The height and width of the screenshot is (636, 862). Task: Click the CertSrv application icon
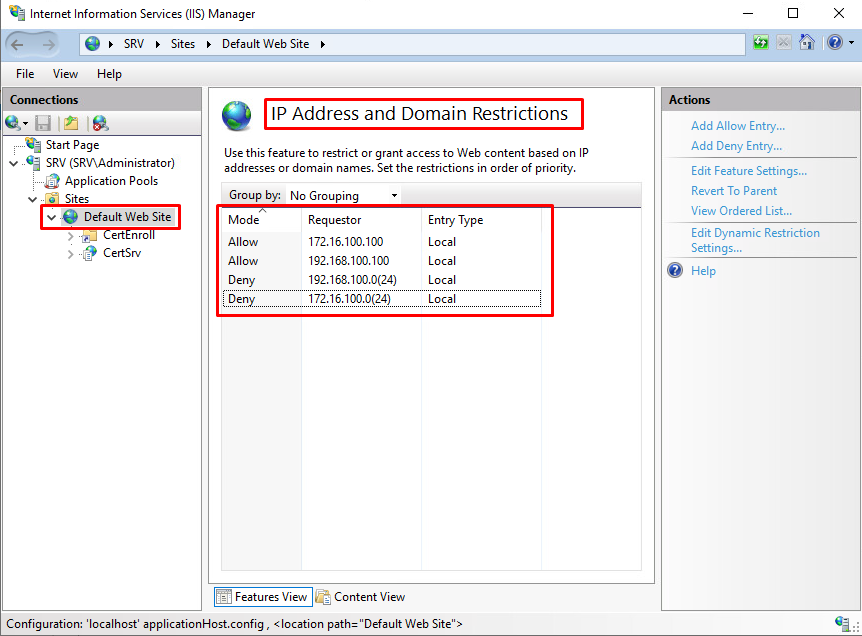[90, 253]
